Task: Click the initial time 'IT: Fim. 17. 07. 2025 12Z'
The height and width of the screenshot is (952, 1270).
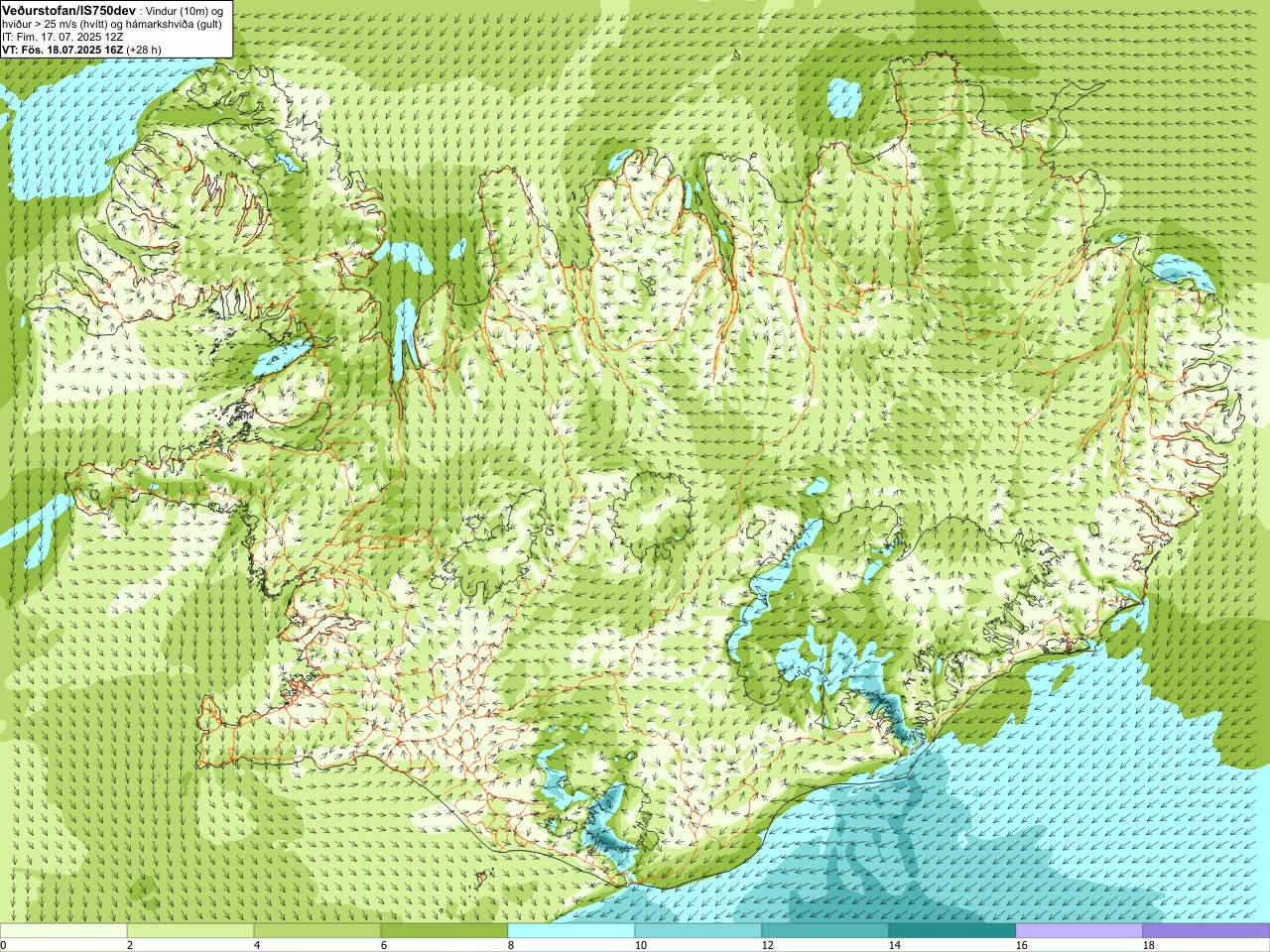Action: [63, 36]
